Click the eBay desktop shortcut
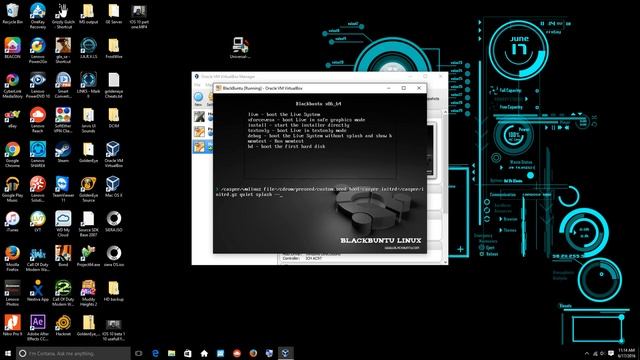The width and height of the screenshot is (640, 360). (x=12, y=118)
